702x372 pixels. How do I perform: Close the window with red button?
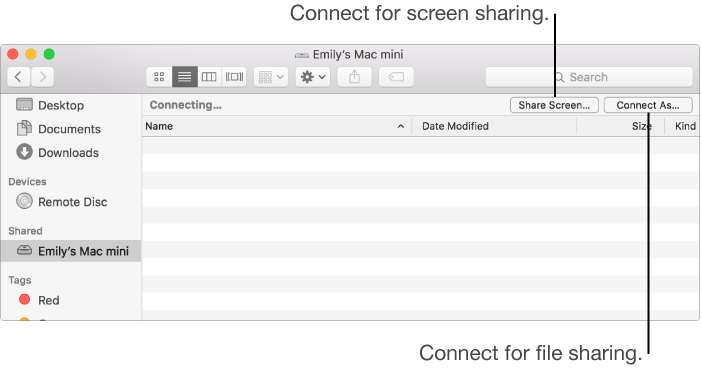click(13, 54)
